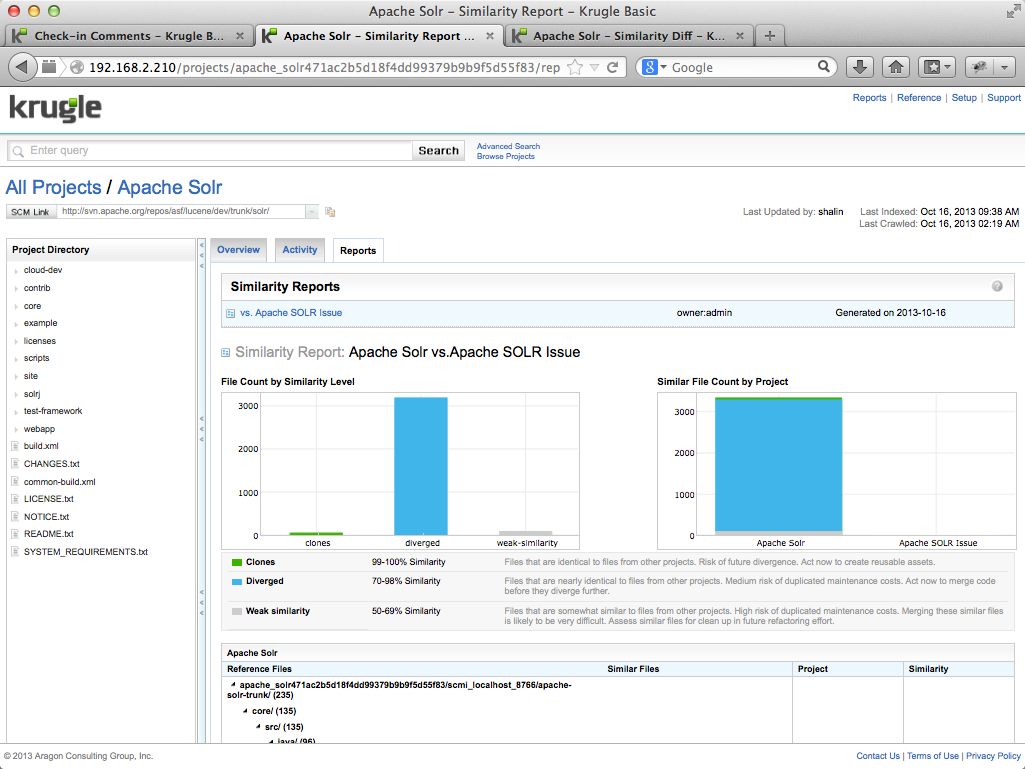Open the Similarity Reports help icon
The height and width of the screenshot is (769, 1025).
pyautogui.click(x=997, y=286)
